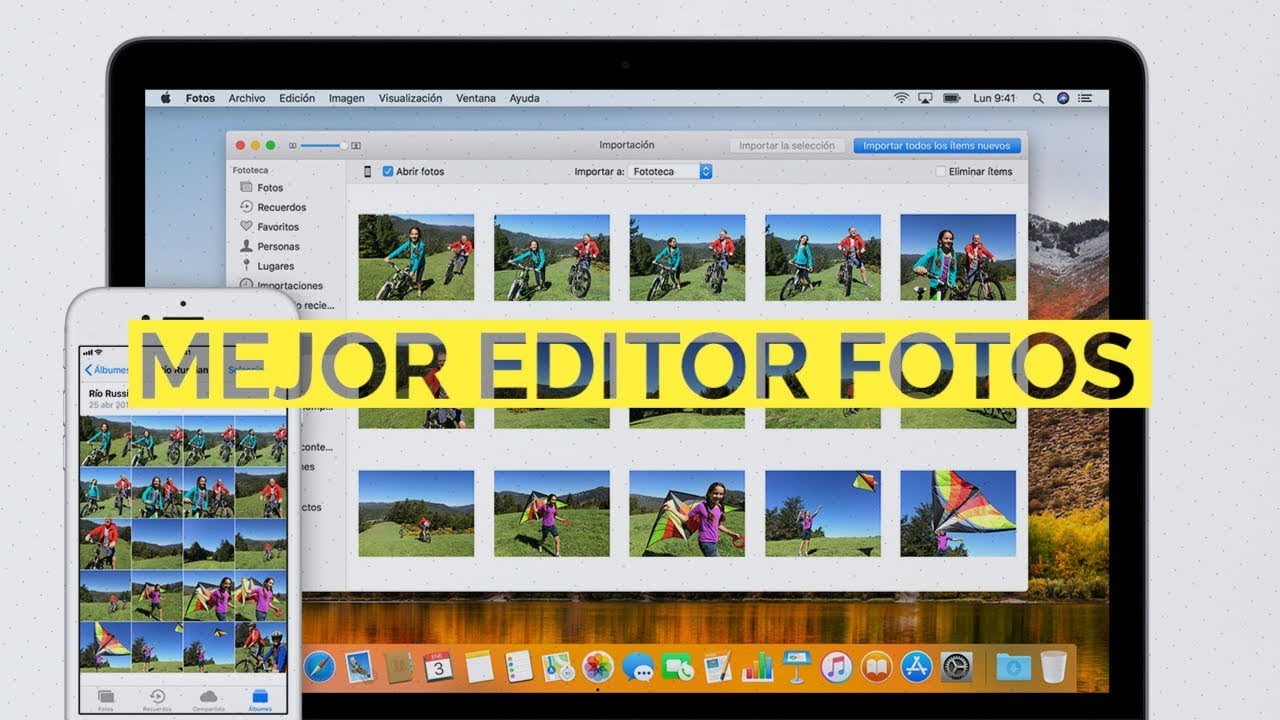Viewport: 1280px width, 720px height.
Task: Click Importar todos los ítems nuevos
Action: point(937,146)
